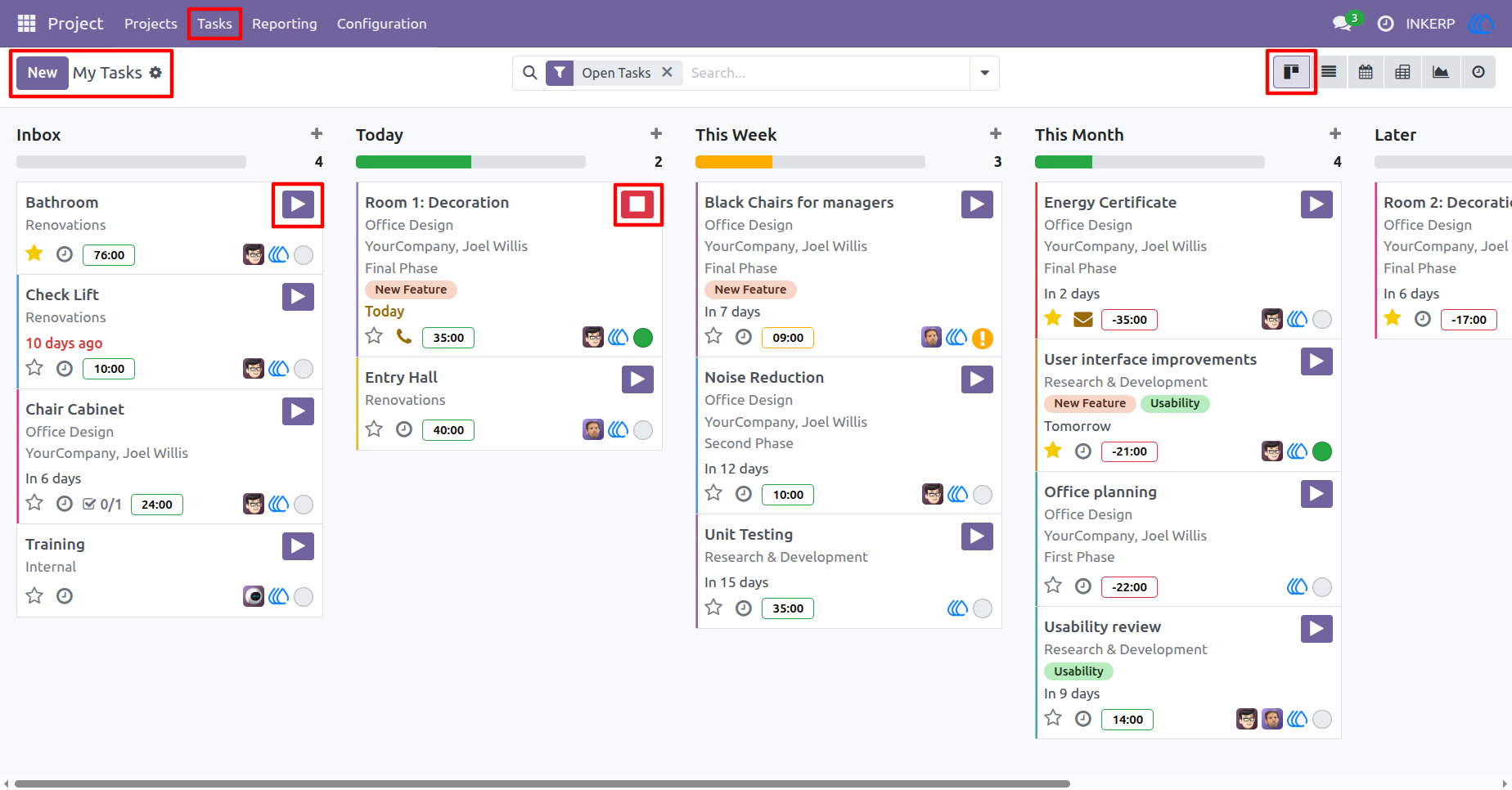Star the Entry Hall task
The width and height of the screenshot is (1512, 790).
[374, 429]
